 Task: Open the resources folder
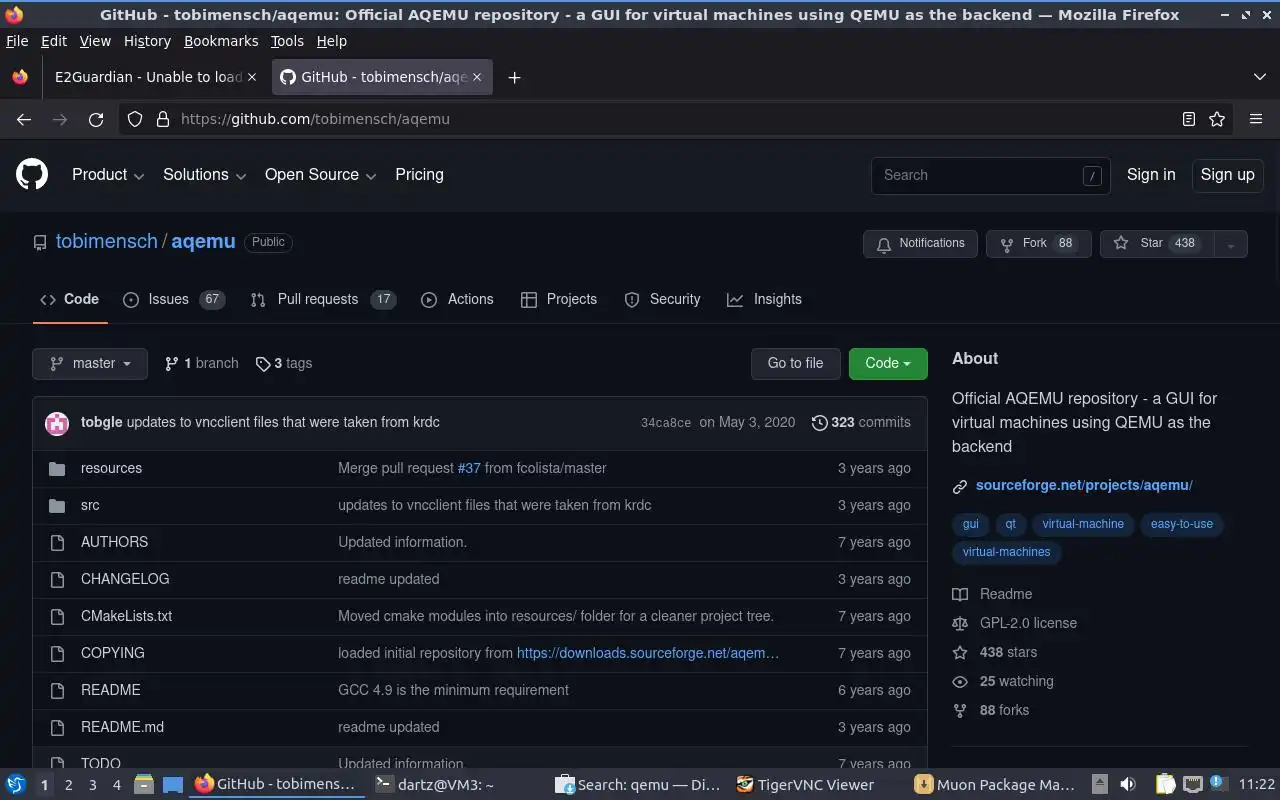(x=111, y=468)
